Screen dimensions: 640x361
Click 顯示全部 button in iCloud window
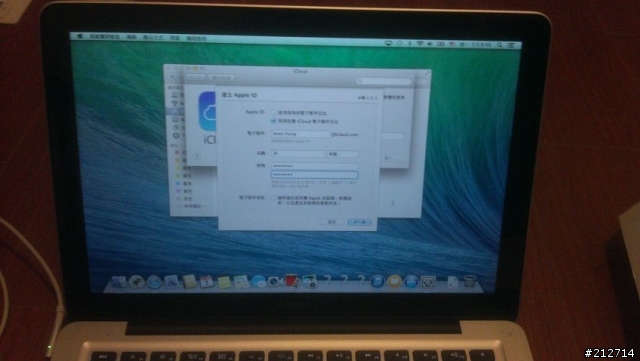tap(222, 78)
